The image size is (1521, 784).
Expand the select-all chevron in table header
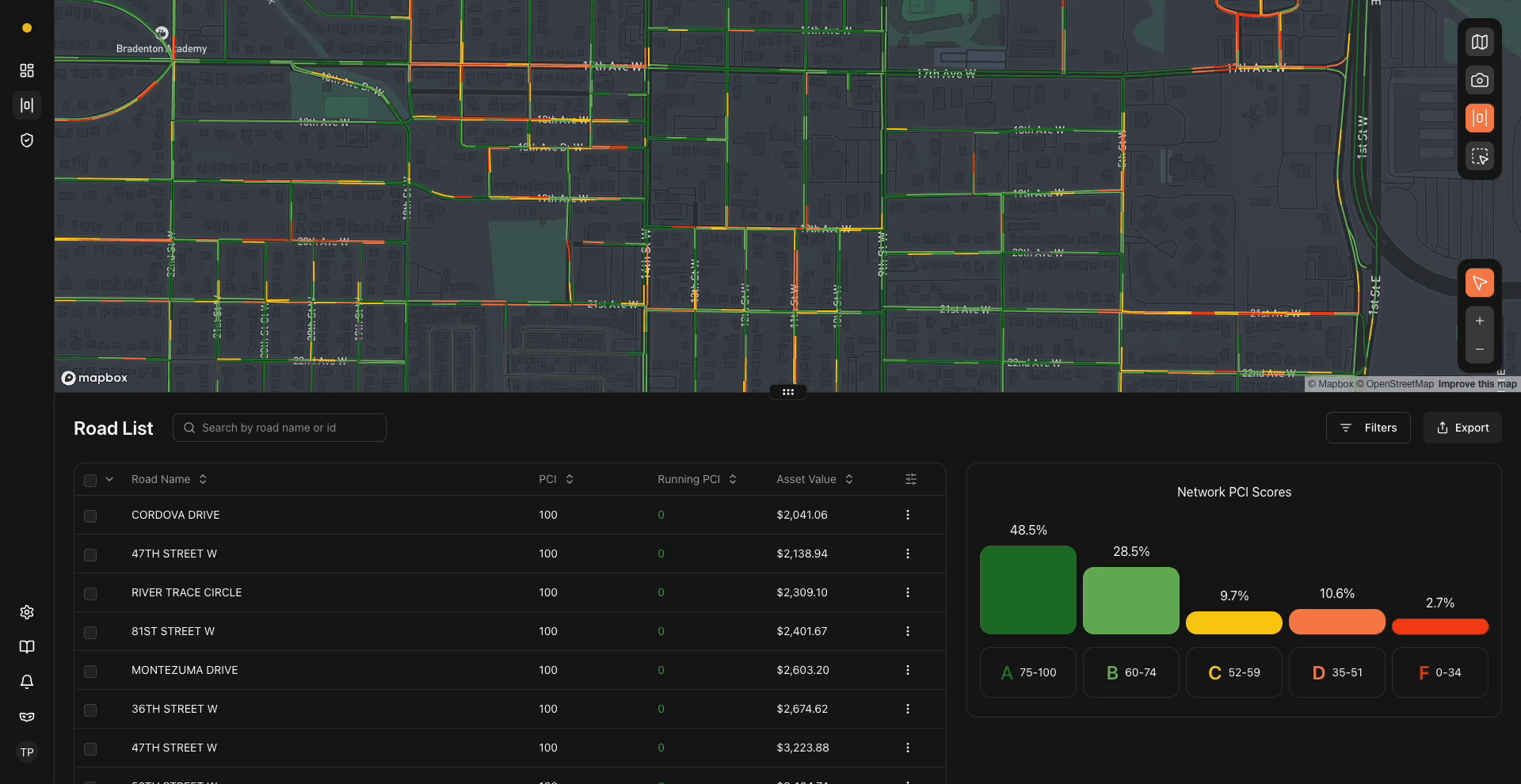coord(109,479)
